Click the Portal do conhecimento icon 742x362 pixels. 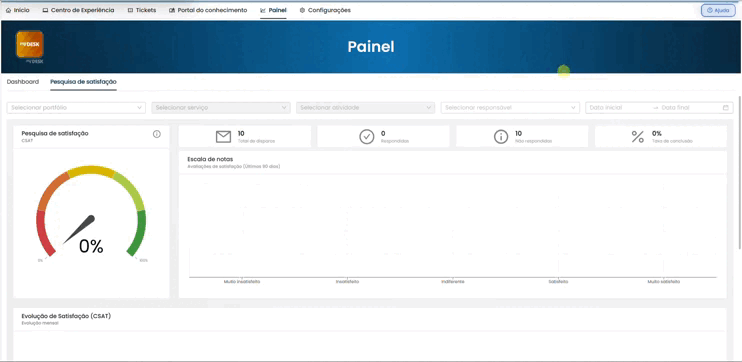click(x=172, y=10)
